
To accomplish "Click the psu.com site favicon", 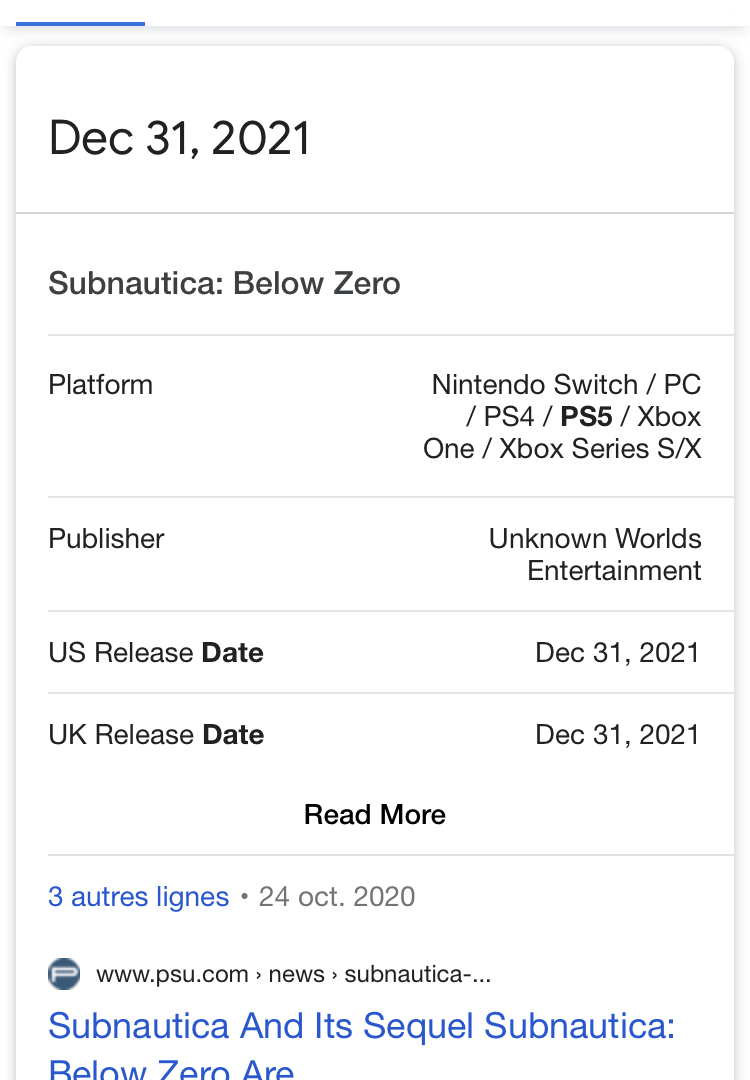I will tap(64, 974).
